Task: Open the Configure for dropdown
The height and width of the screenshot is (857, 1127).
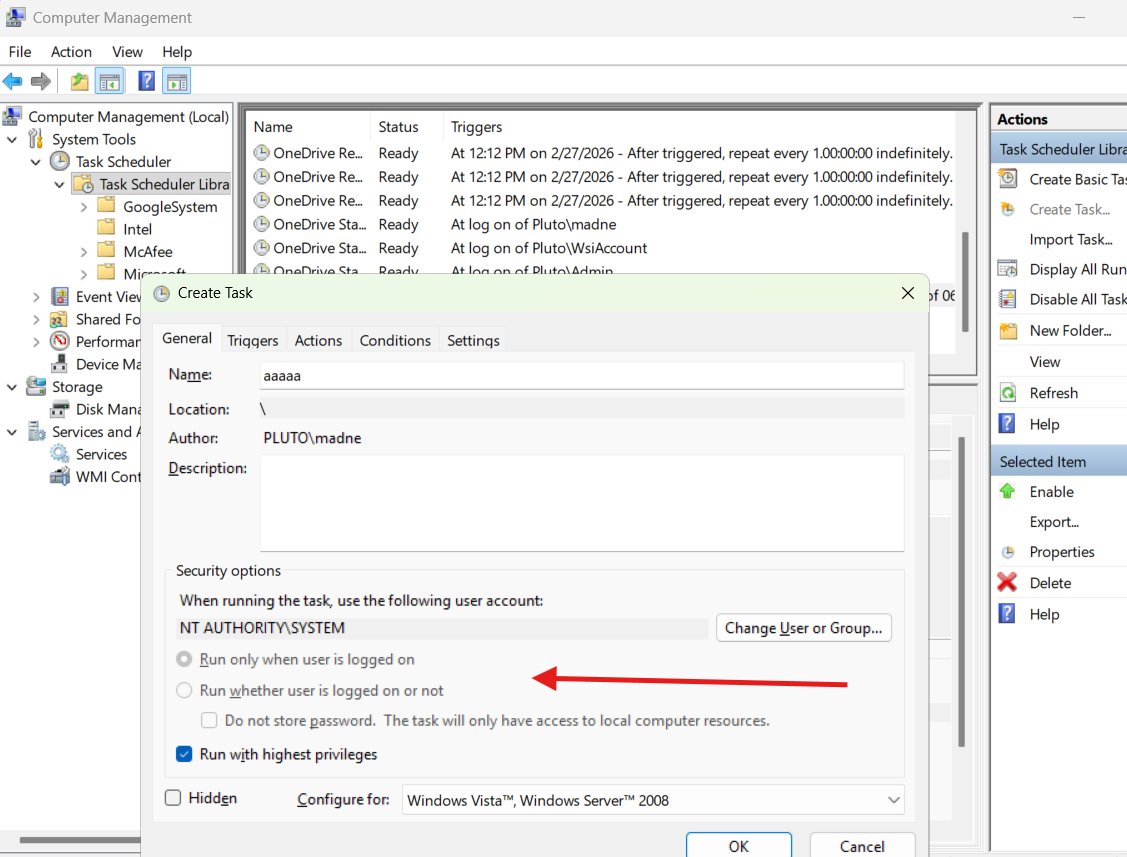Action: [x=653, y=799]
